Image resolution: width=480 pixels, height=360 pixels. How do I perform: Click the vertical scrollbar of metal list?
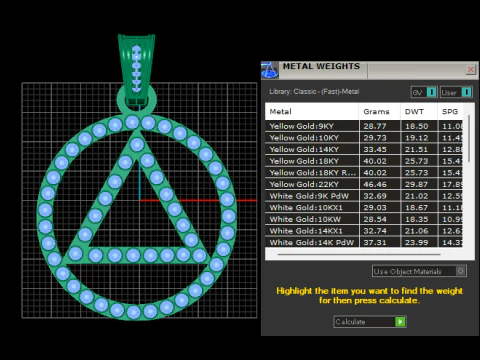point(469,139)
